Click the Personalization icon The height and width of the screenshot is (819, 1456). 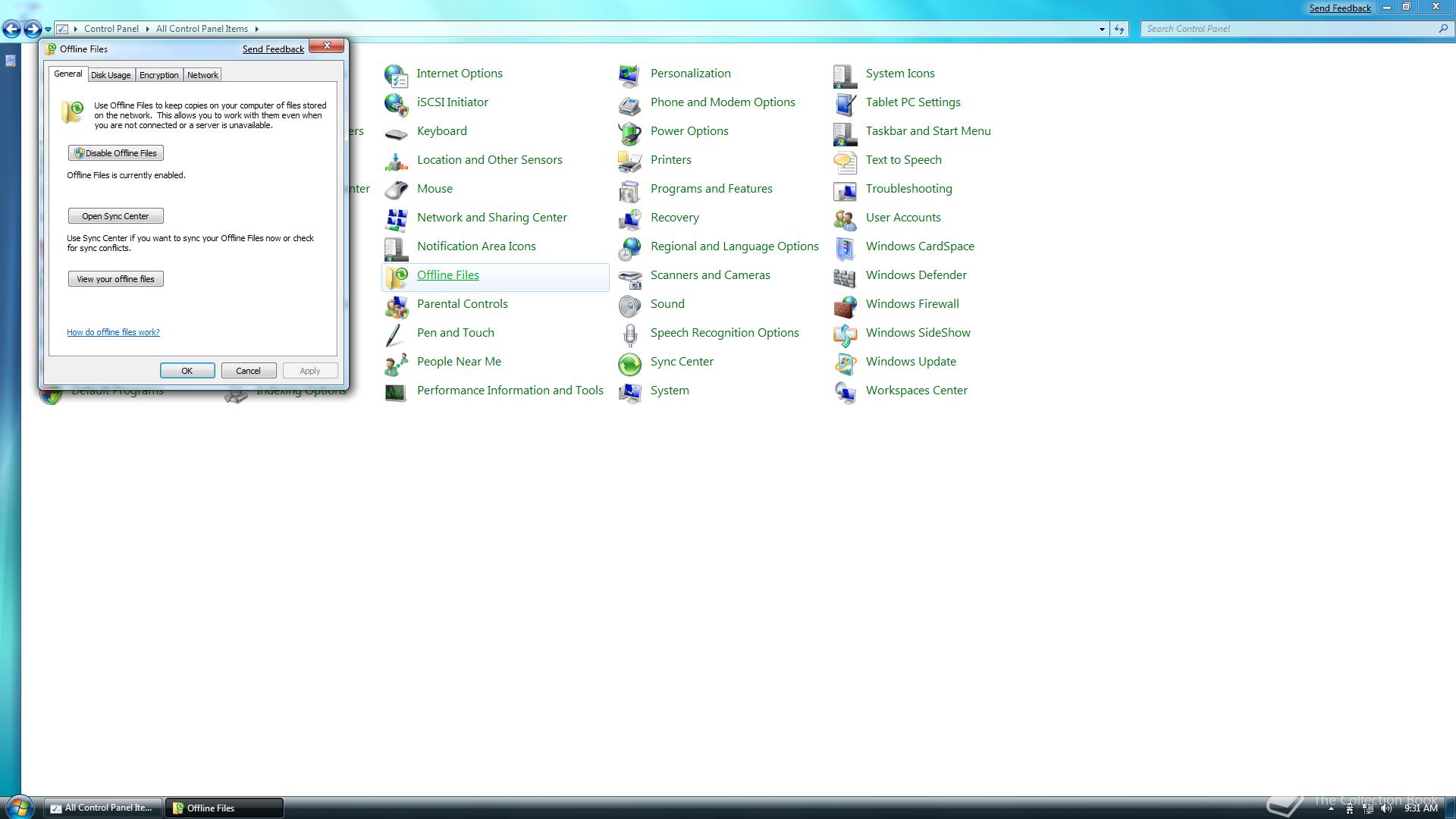click(x=629, y=74)
